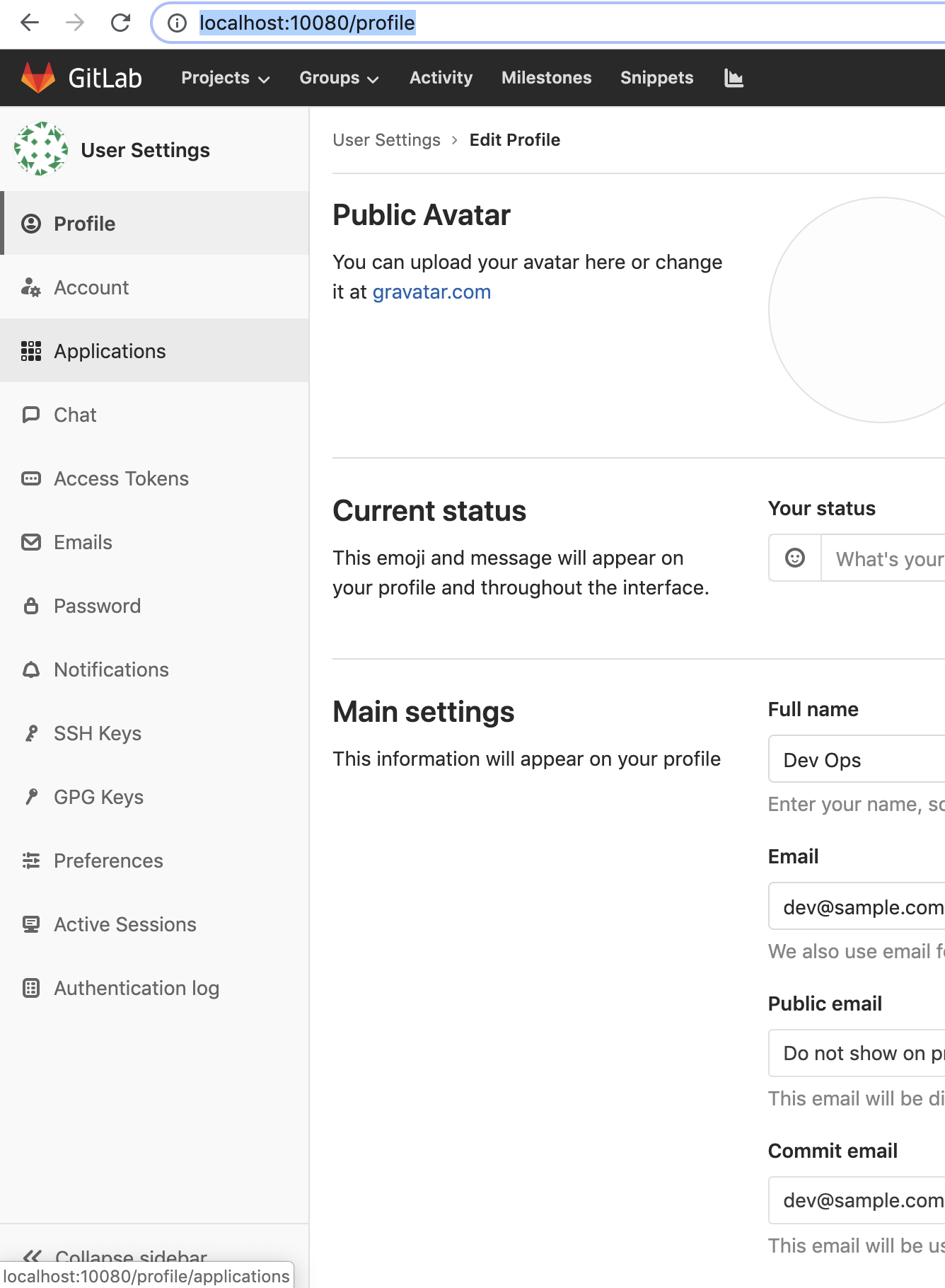
Task: Expand the Projects dropdown menu
Action: coord(226,78)
